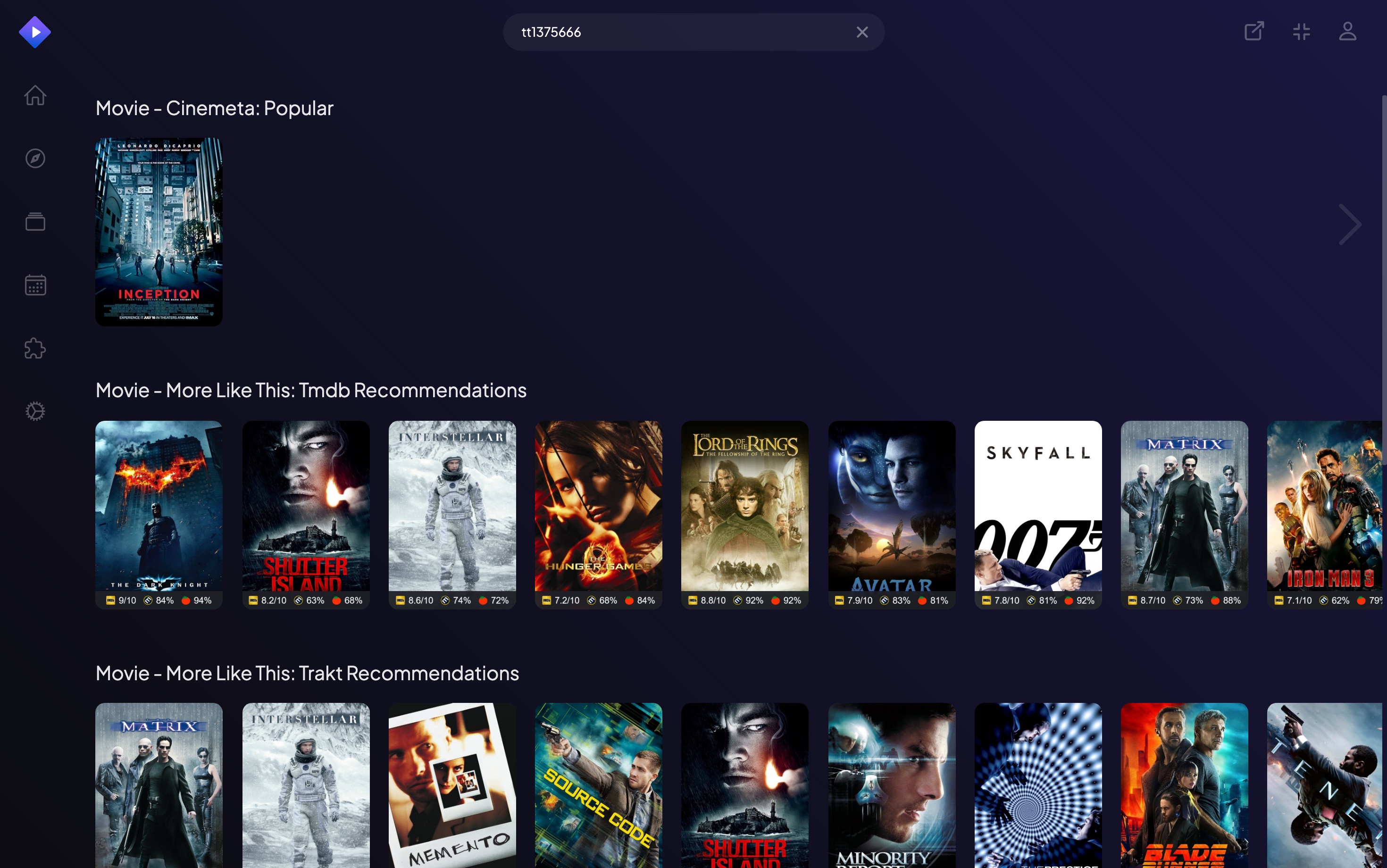
Task: Open the Calendar icon in sidebar
Action: tap(35, 285)
